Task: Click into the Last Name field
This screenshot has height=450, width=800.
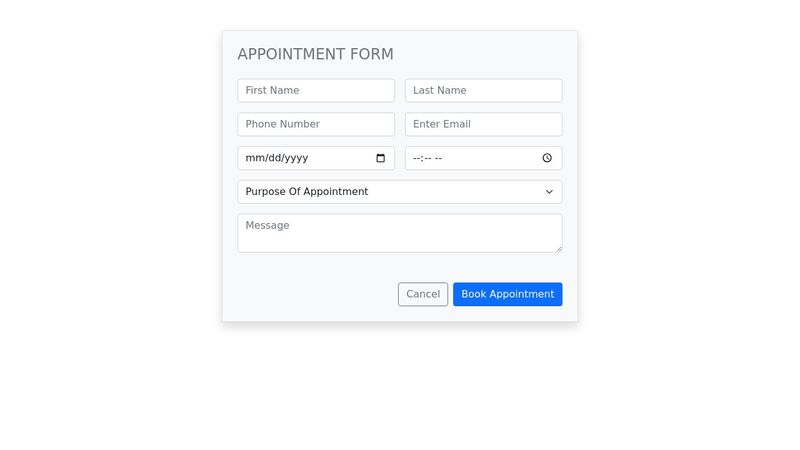Action: [483, 90]
